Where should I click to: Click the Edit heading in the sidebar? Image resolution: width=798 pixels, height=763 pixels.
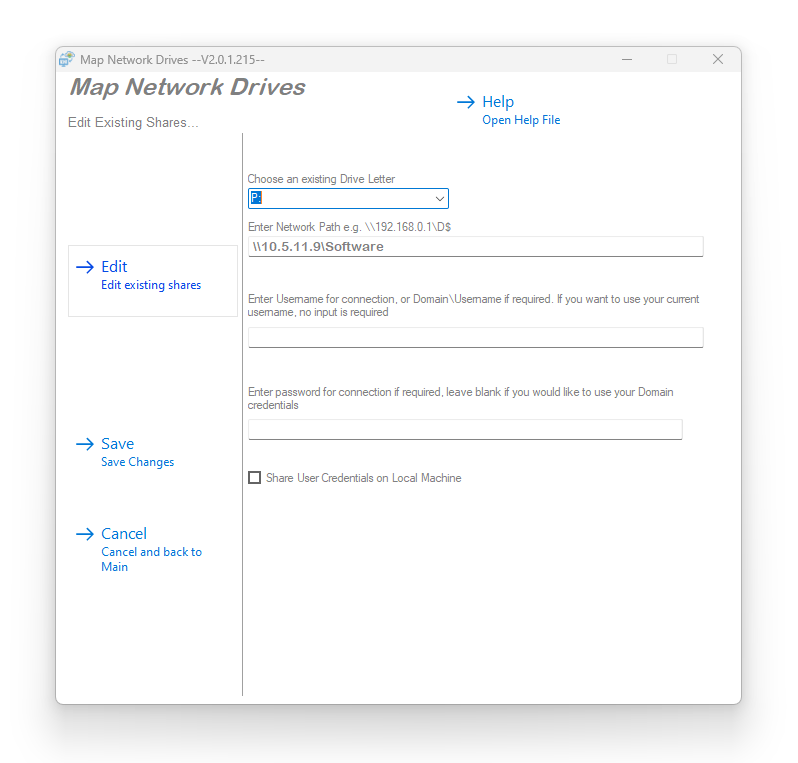point(114,267)
